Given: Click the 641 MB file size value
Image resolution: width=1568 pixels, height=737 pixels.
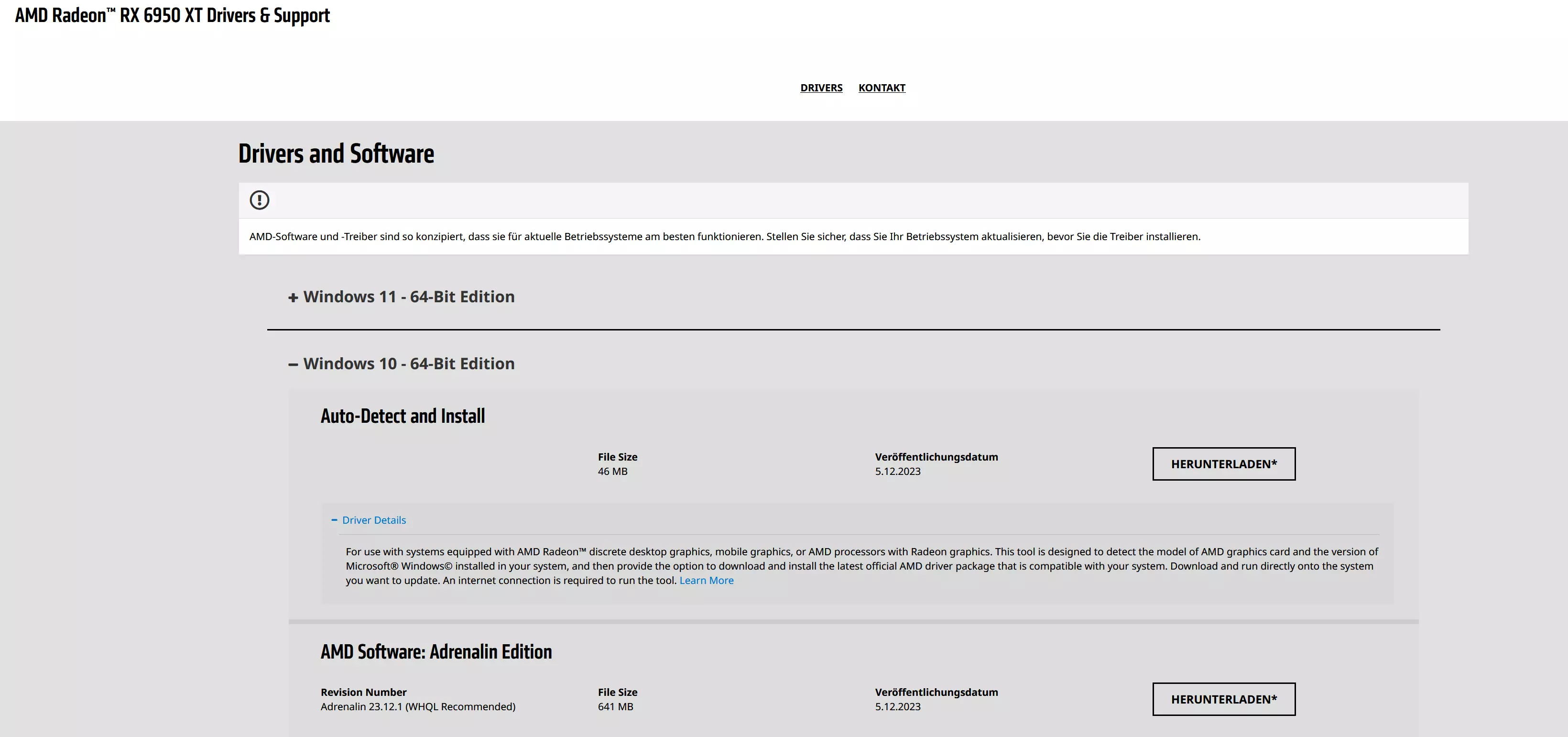Looking at the screenshot, I should pos(615,706).
